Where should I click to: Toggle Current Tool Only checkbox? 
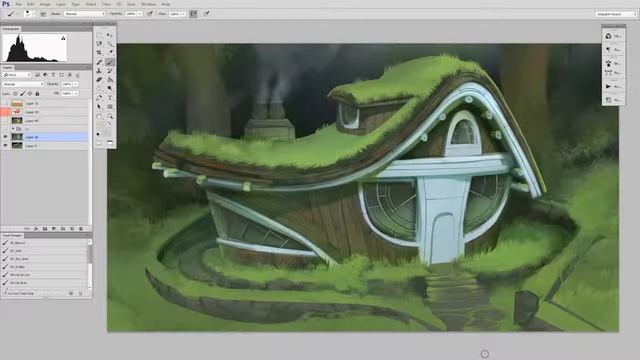[5, 293]
